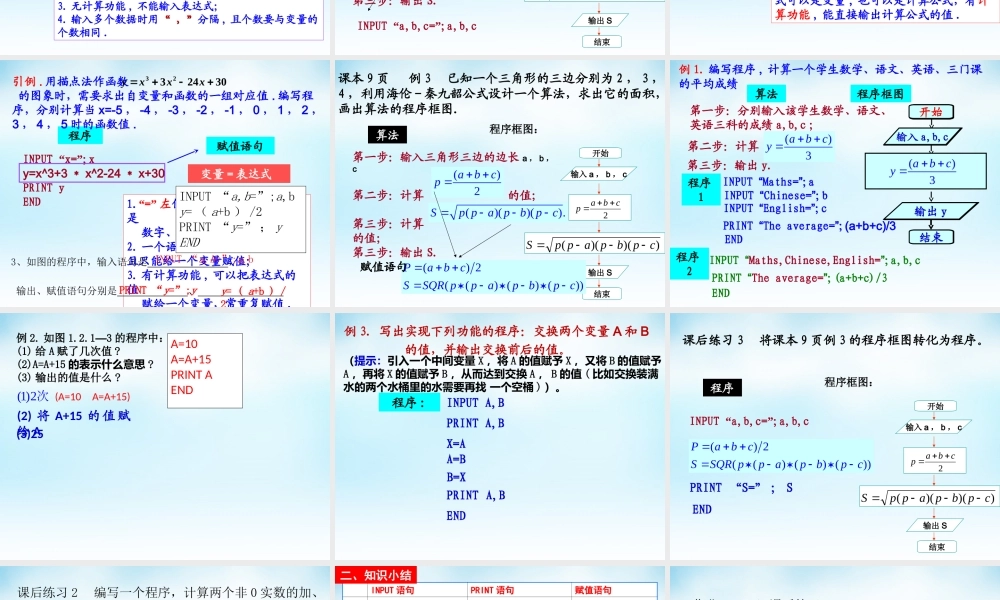This screenshot has width=1000, height=600.
Task: Open the 二、知识小结 summary slide
Action: coord(500,583)
